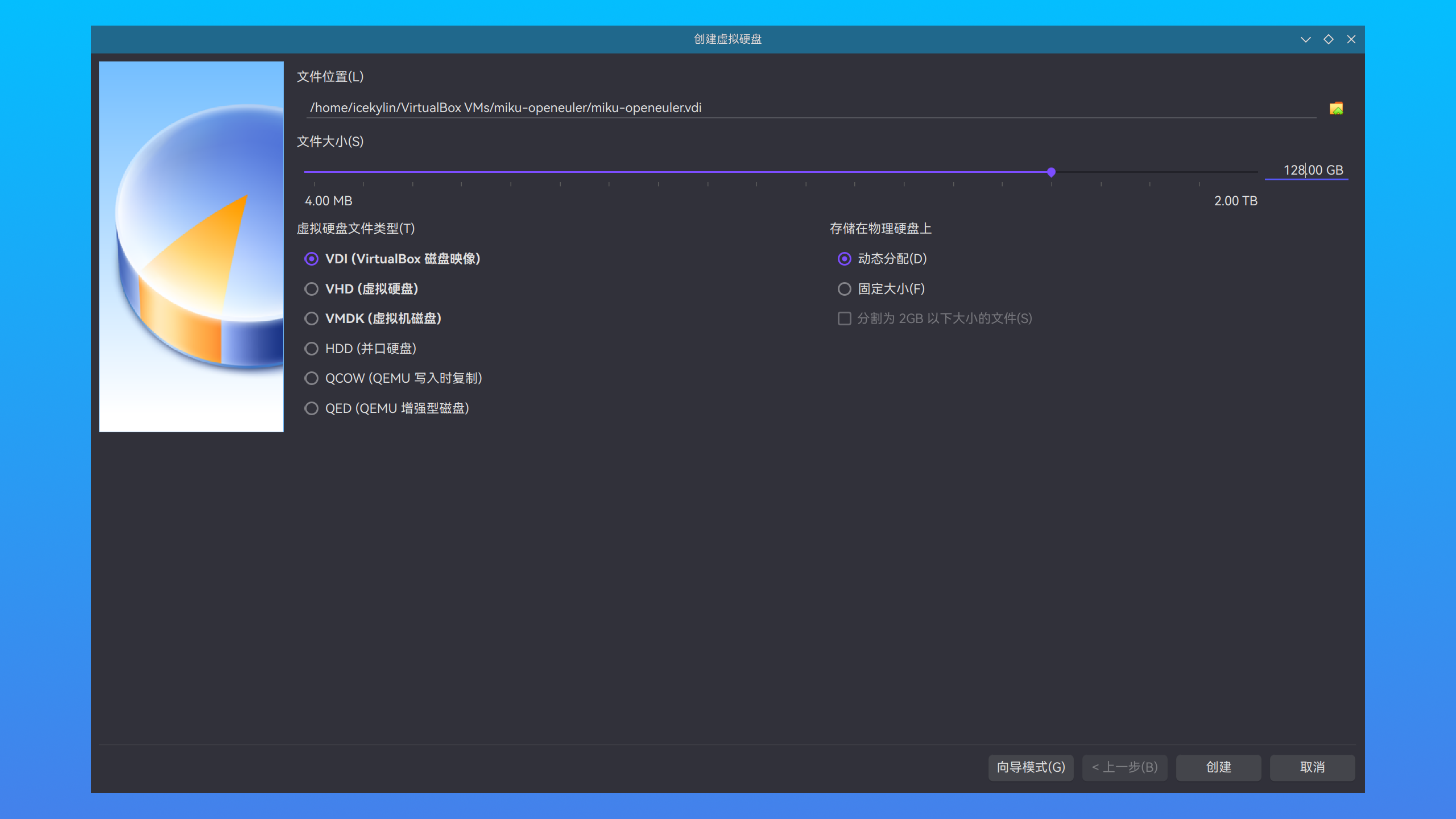The image size is (1456, 819).
Task: Switch to 向导模式(G)
Action: [x=1031, y=767]
